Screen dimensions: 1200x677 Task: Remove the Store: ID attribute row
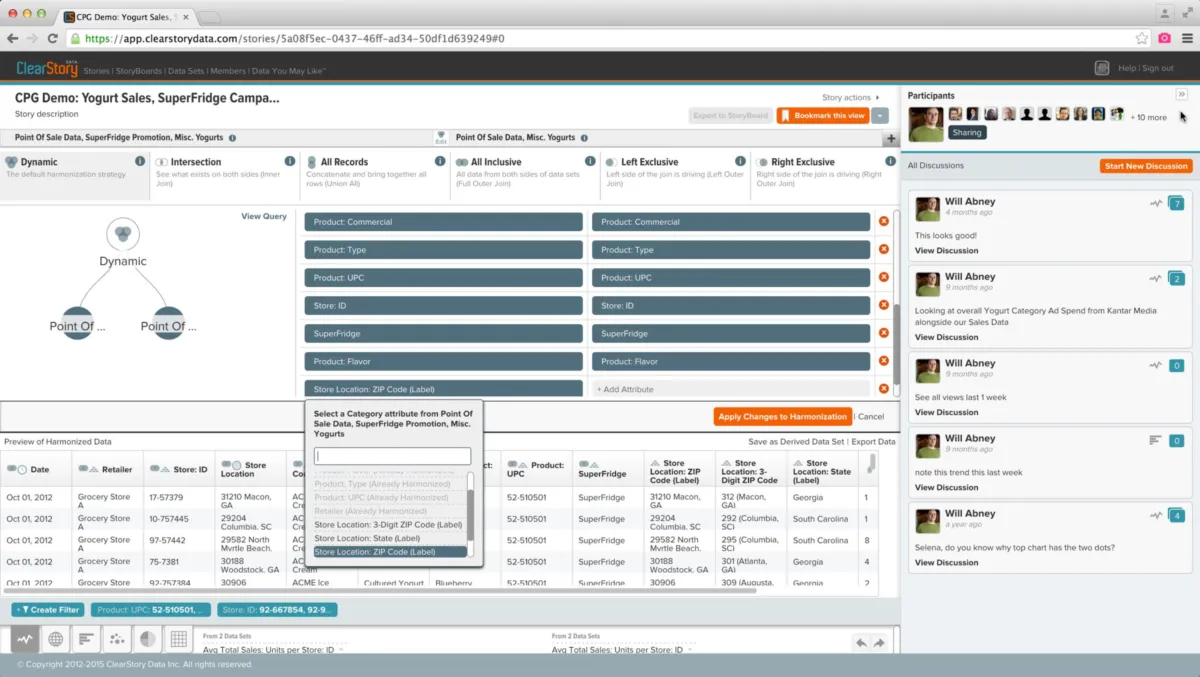[x=883, y=305]
